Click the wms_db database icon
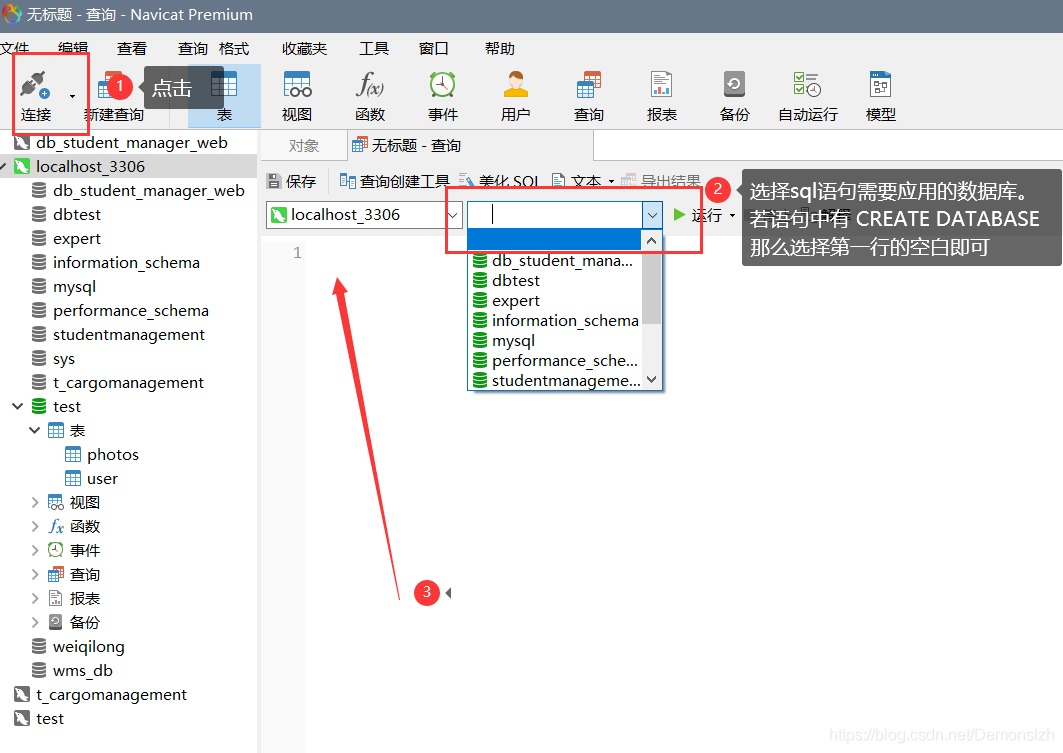 39,670
